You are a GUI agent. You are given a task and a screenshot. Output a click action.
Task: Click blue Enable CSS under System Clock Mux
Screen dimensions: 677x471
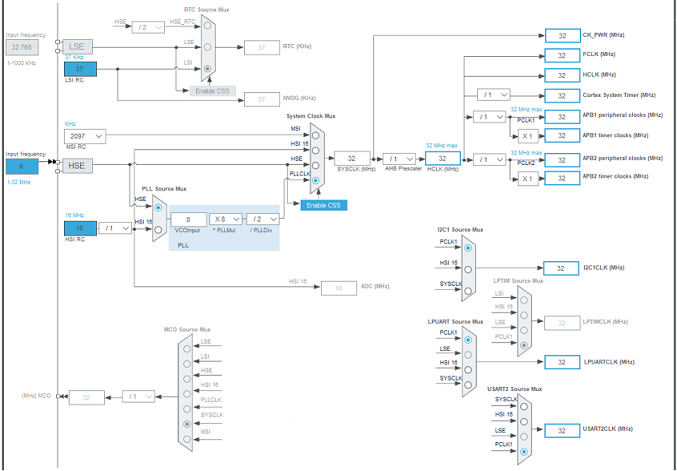tap(324, 205)
